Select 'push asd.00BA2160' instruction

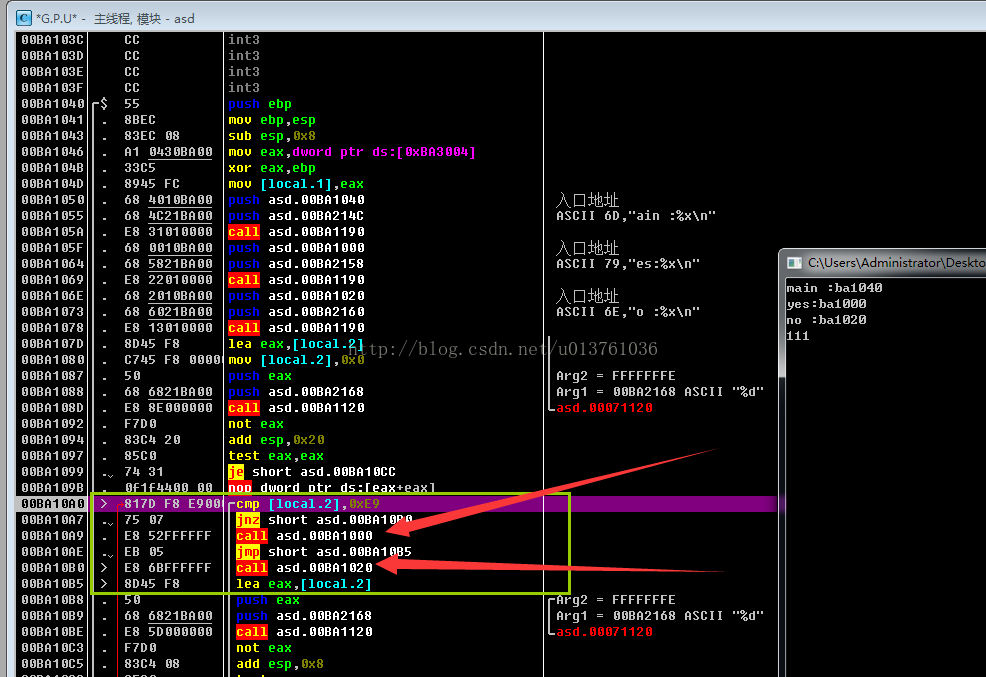(296, 312)
